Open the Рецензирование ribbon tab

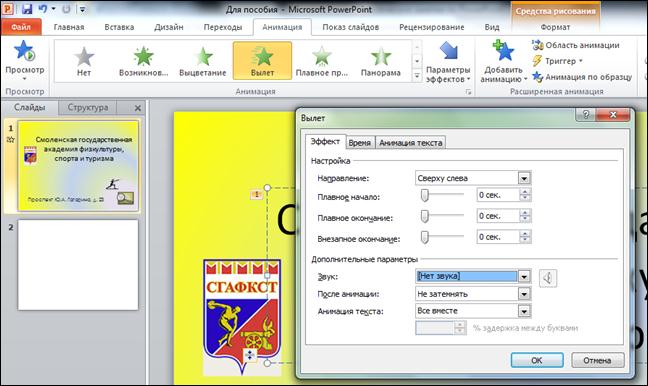click(x=431, y=27)
